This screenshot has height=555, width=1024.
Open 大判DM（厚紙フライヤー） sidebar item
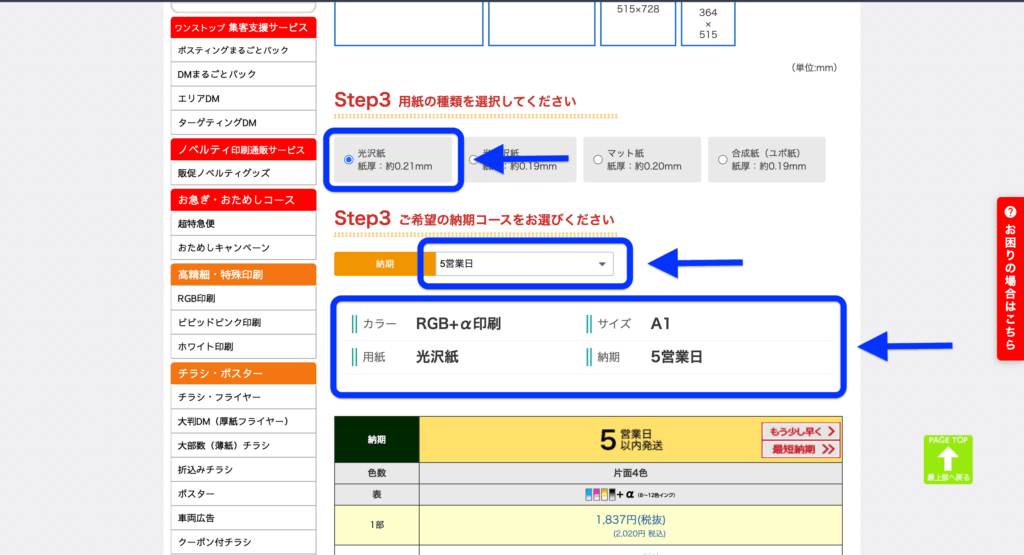tap(243, 421)
